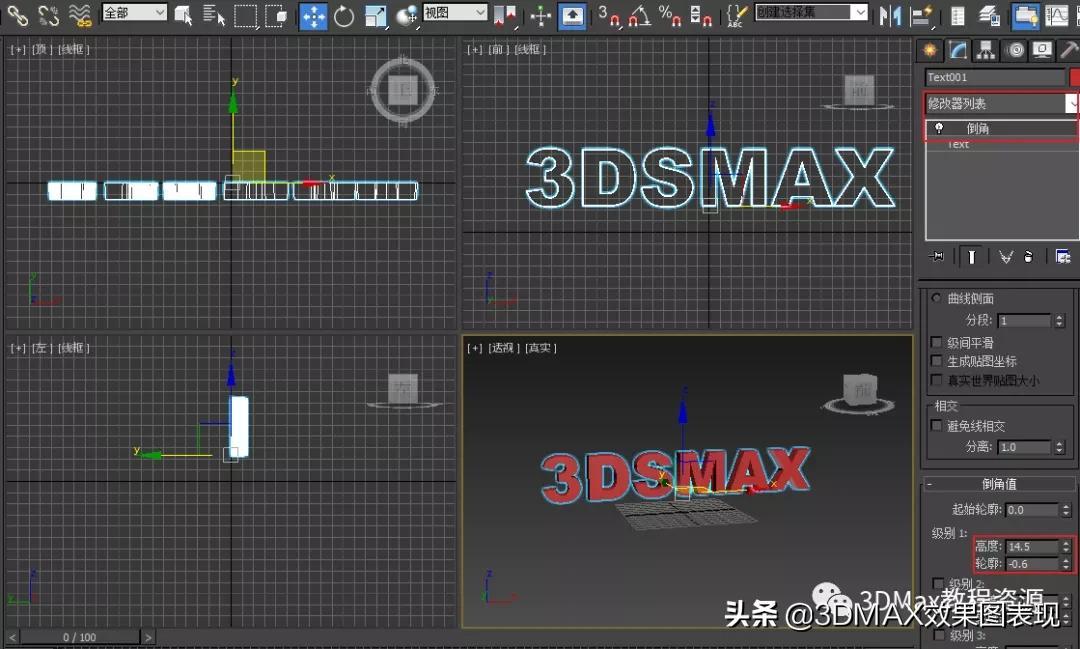
Task: Toggle the Ribbon display icon
Action: tap(1025, 15)
